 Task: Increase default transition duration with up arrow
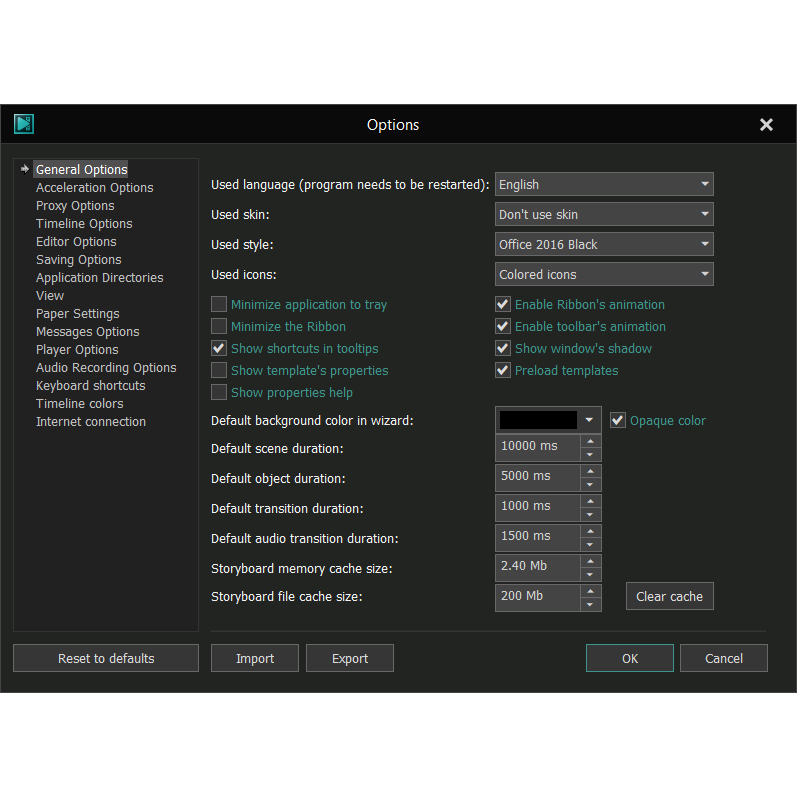[x=590, y=500]
